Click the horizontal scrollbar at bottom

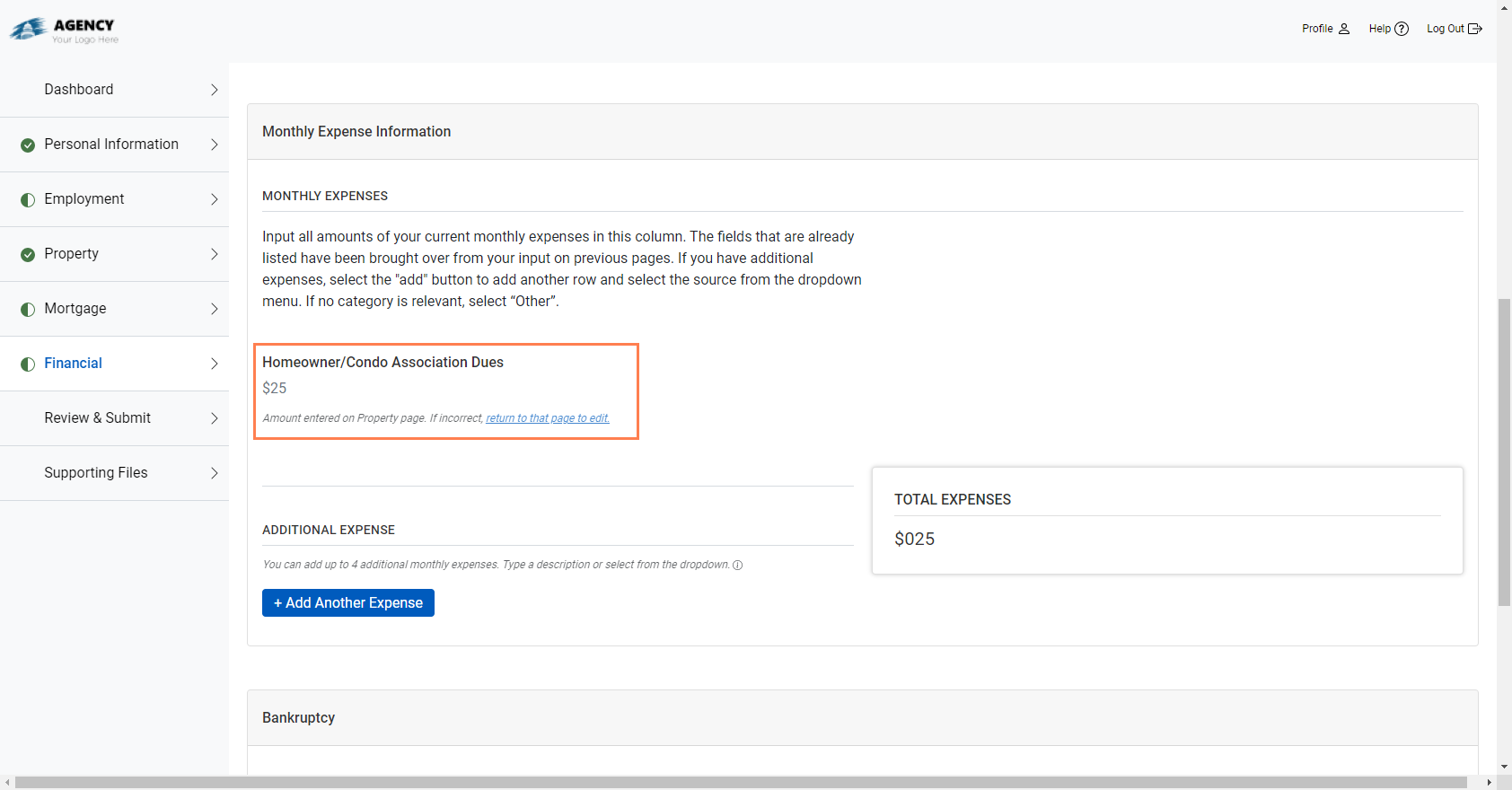point(741,783)
